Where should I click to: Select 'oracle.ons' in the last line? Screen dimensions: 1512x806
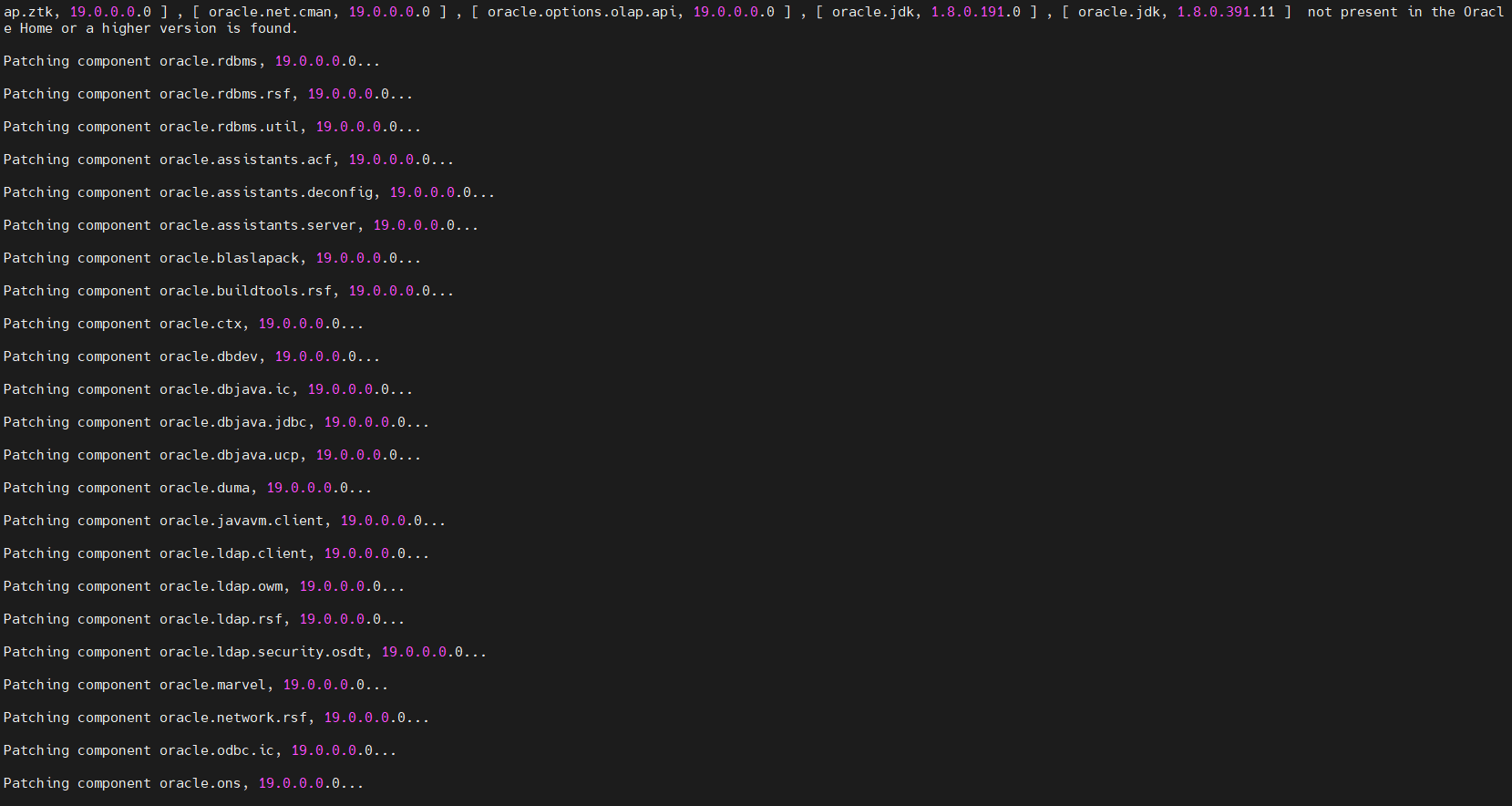click(201, 783)
